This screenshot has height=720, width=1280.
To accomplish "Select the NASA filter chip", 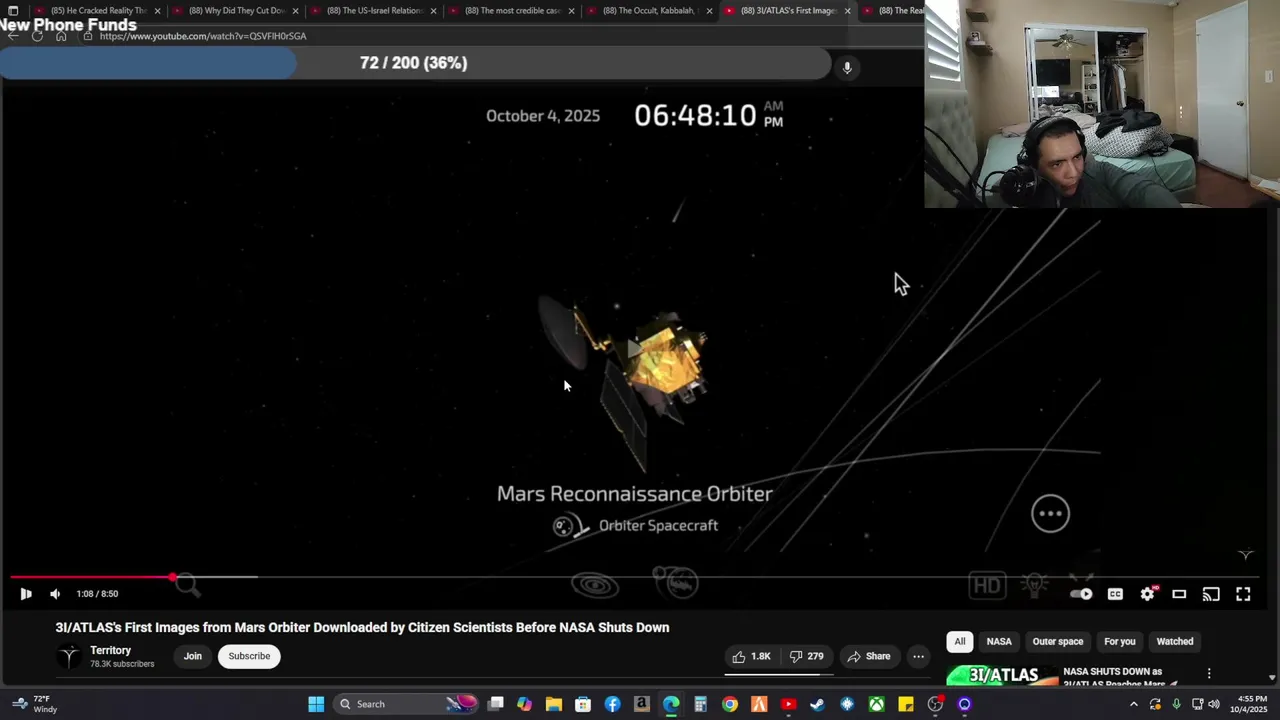I will tap(999, 642).
